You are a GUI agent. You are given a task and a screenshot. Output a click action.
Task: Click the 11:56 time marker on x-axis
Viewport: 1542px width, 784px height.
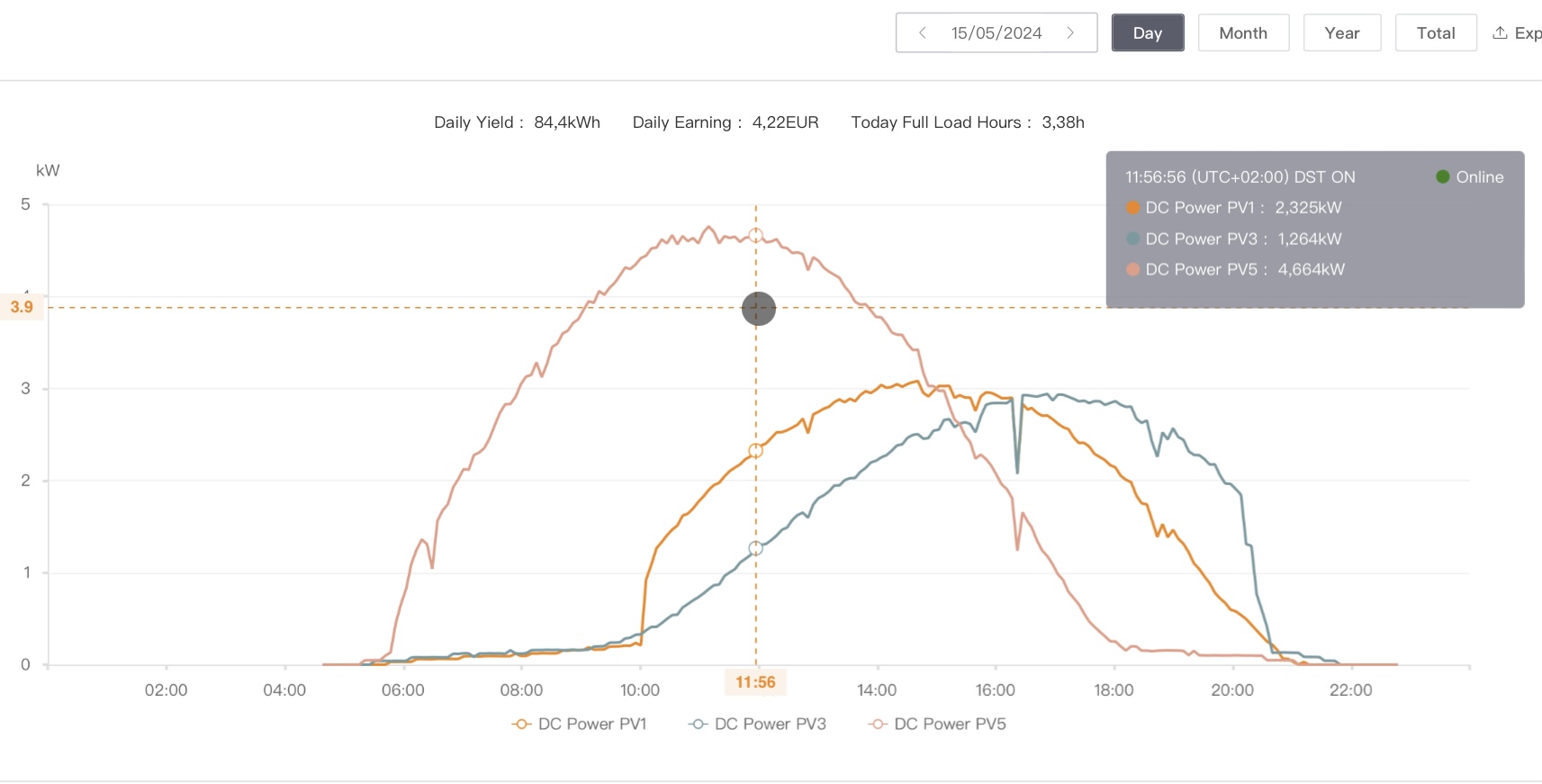755,682
